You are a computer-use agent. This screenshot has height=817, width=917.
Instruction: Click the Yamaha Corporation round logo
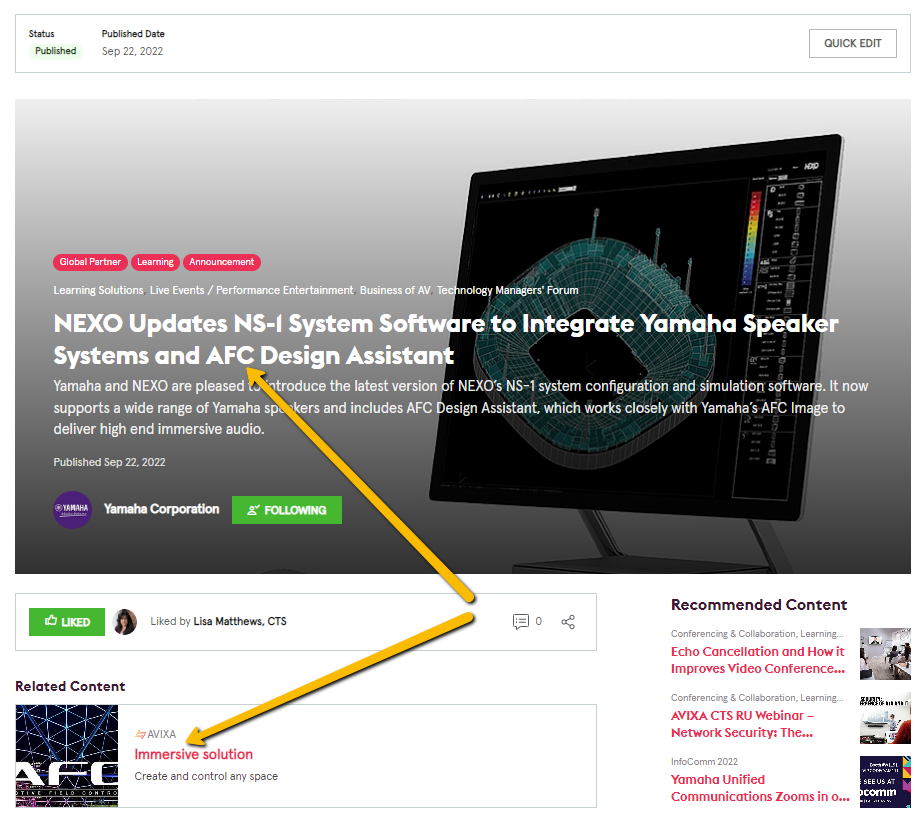[72, 510]
